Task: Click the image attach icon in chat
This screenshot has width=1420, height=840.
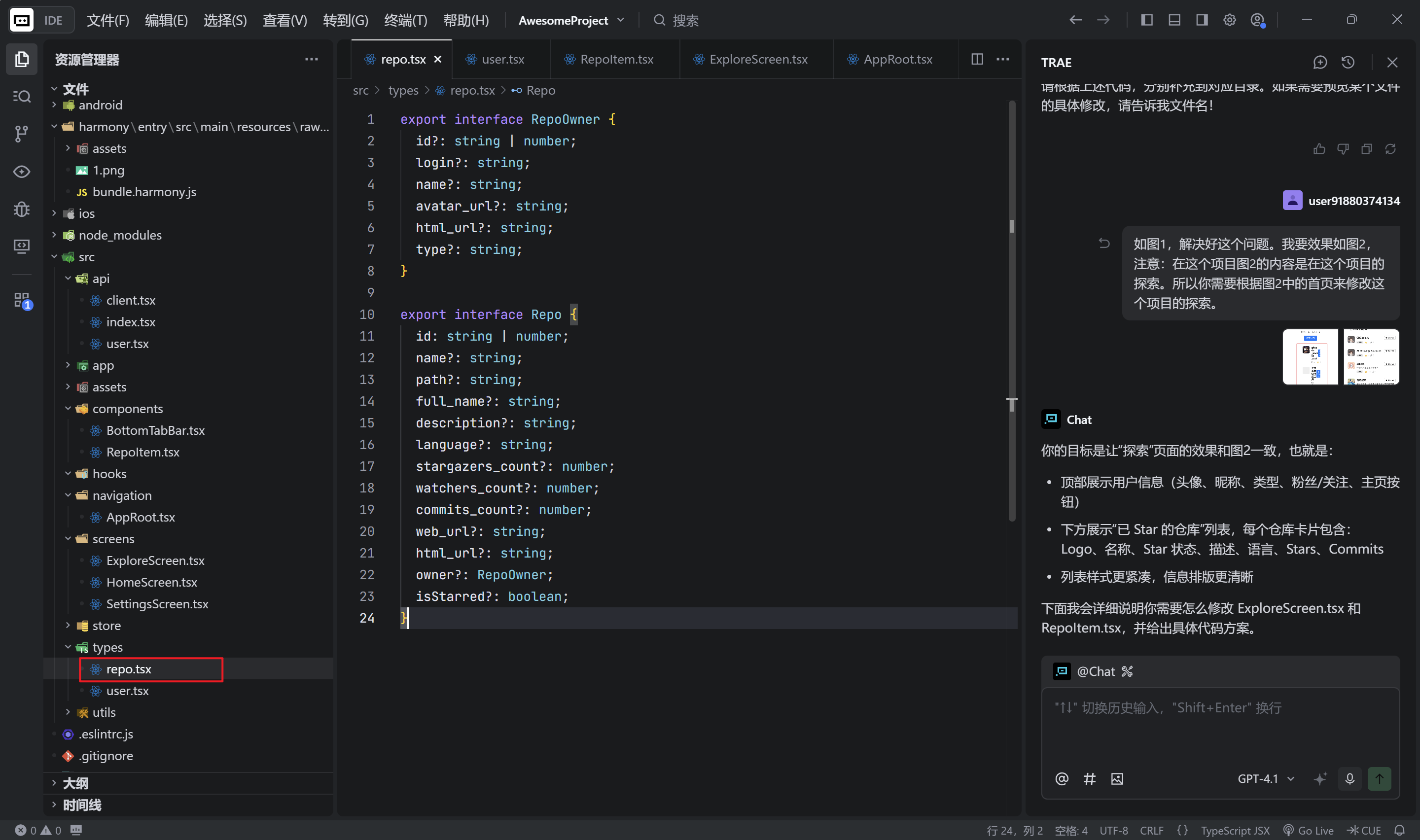Action: click(x=1117, y=778)
